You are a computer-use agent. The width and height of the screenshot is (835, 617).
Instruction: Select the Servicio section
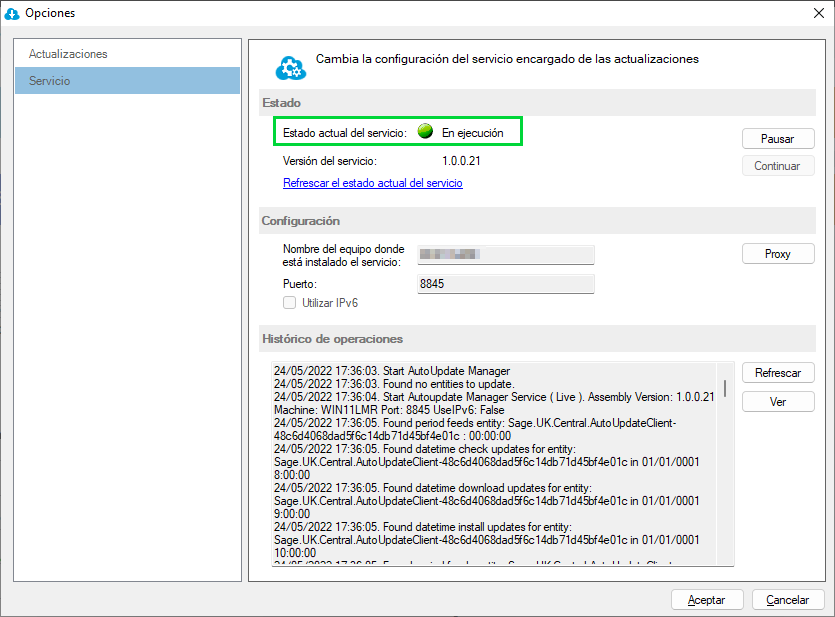(127, 80)
